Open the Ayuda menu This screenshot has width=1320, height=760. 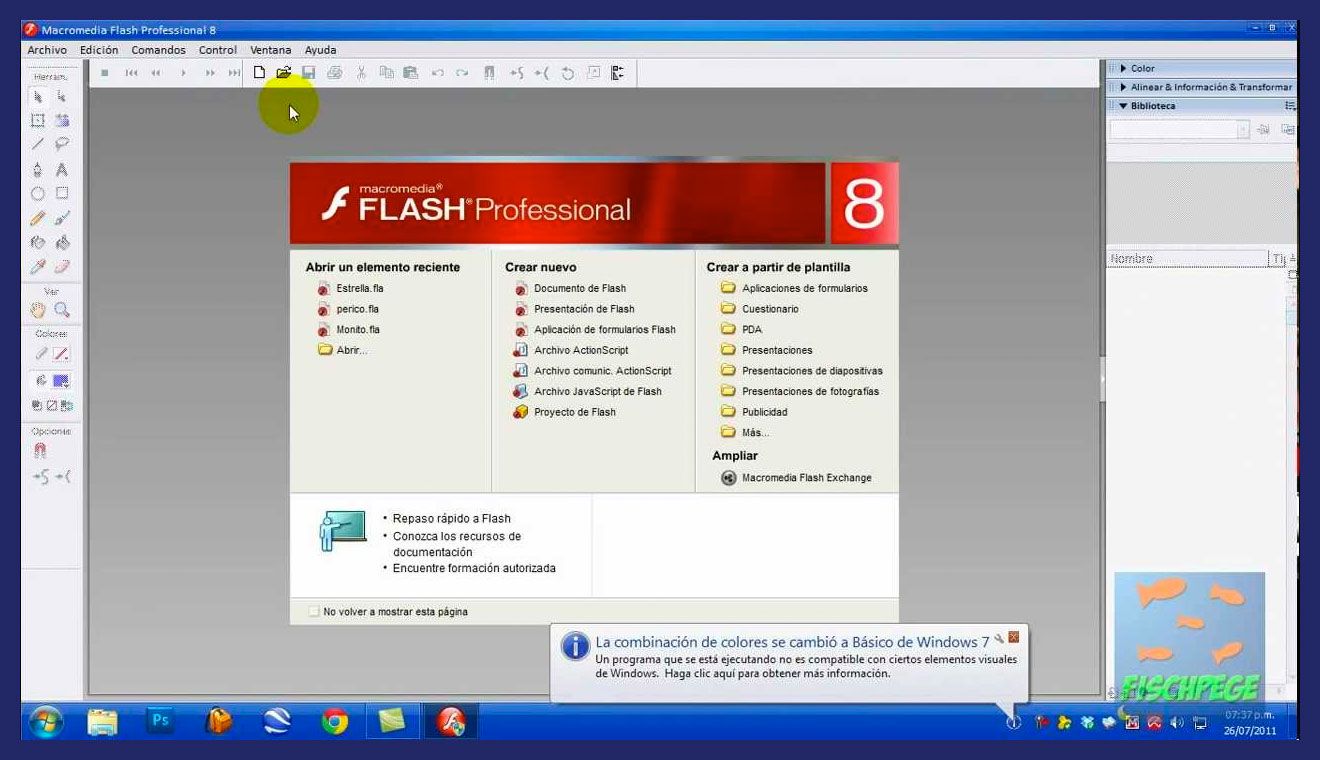320,50
